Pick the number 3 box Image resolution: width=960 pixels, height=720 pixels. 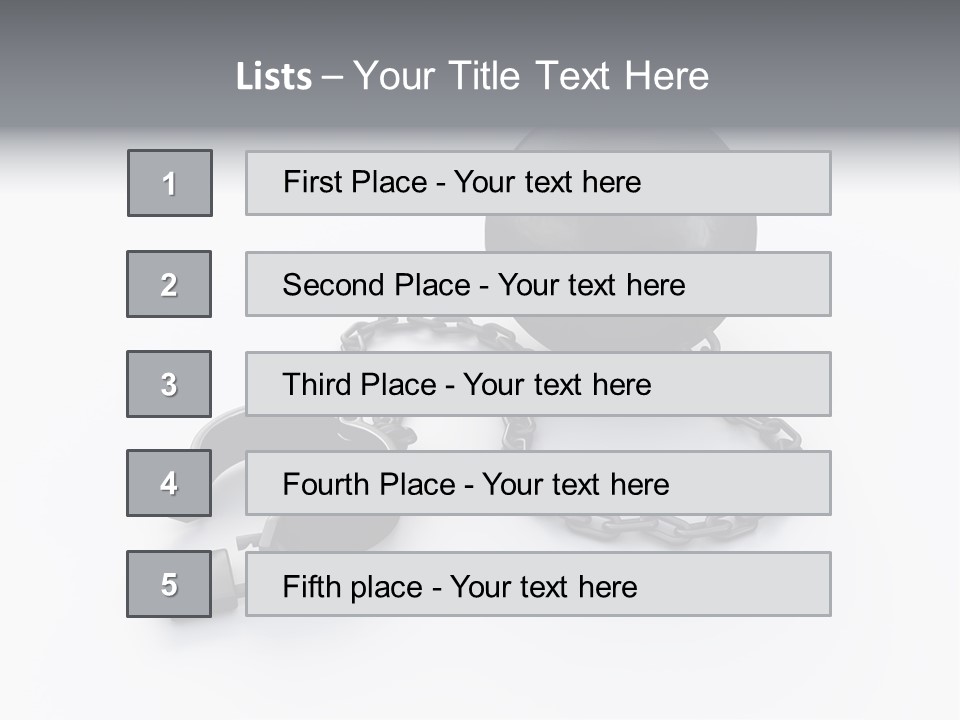click(x=169, y=384)
